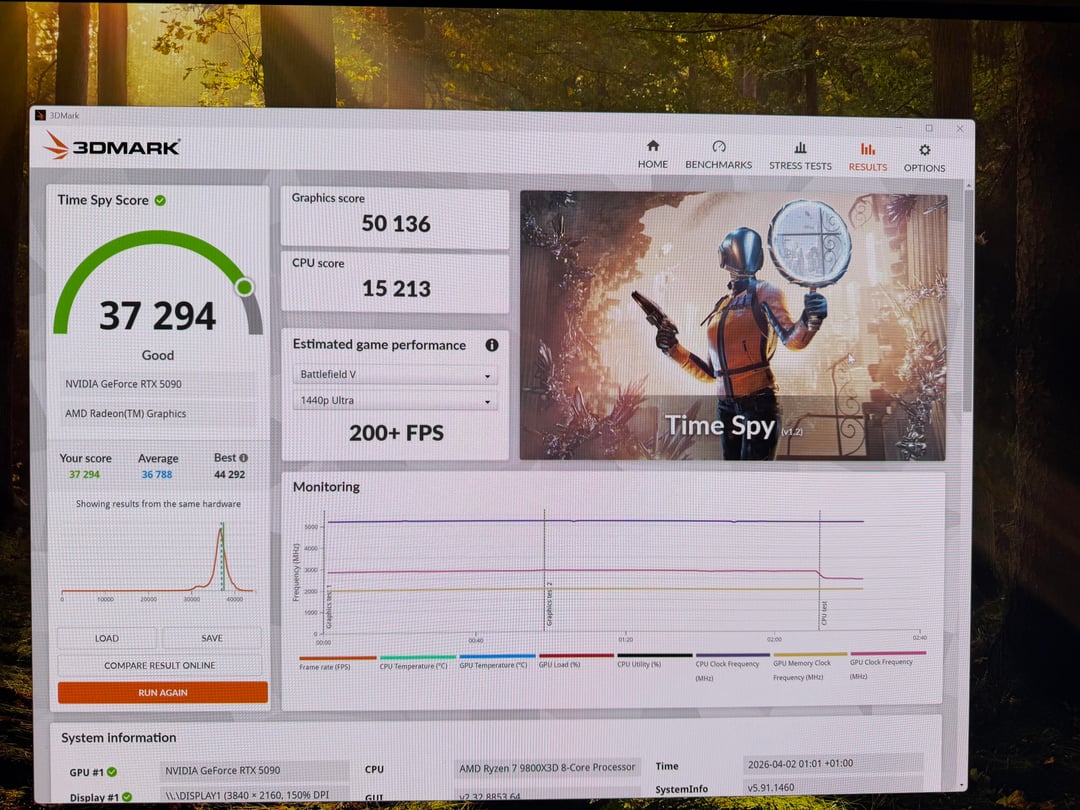The image size is (1080, 810).
Task: Click the Load button
Action: (106, 638)
